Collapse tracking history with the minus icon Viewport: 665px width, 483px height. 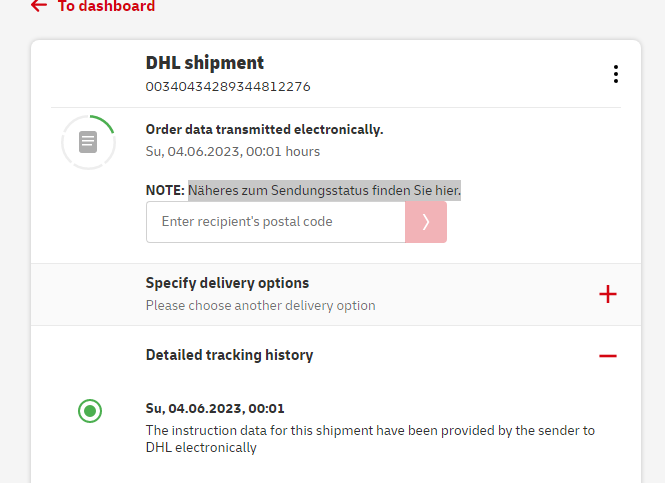point(607,356)
